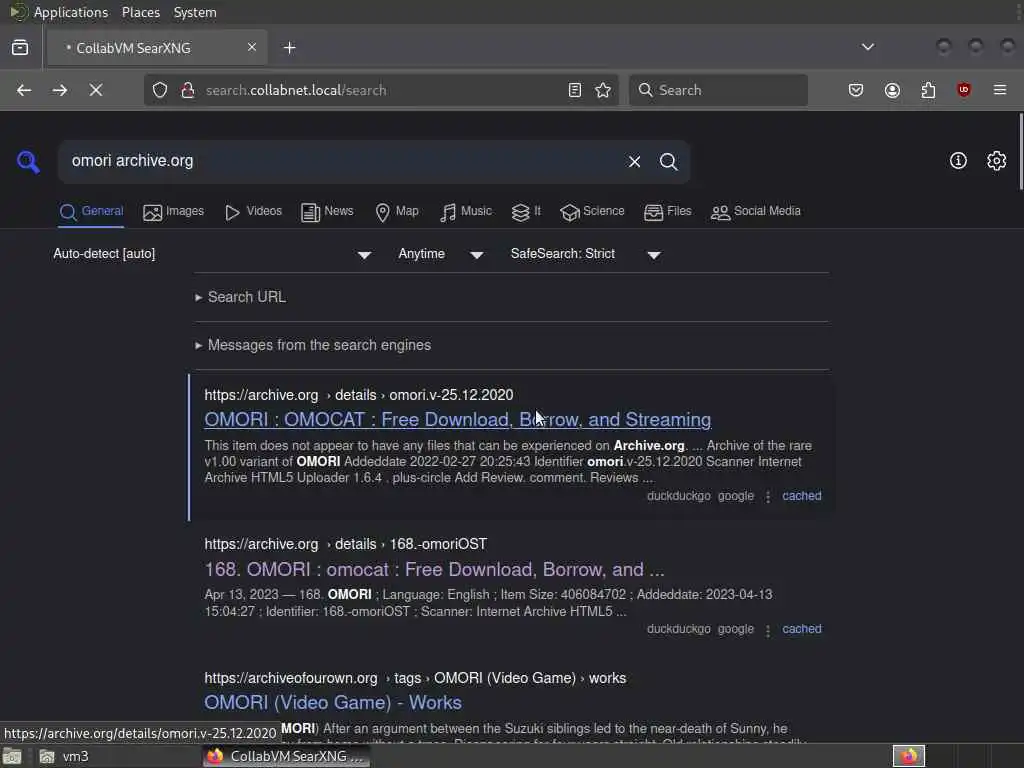Open Firefox account menu

pos(892,90)
